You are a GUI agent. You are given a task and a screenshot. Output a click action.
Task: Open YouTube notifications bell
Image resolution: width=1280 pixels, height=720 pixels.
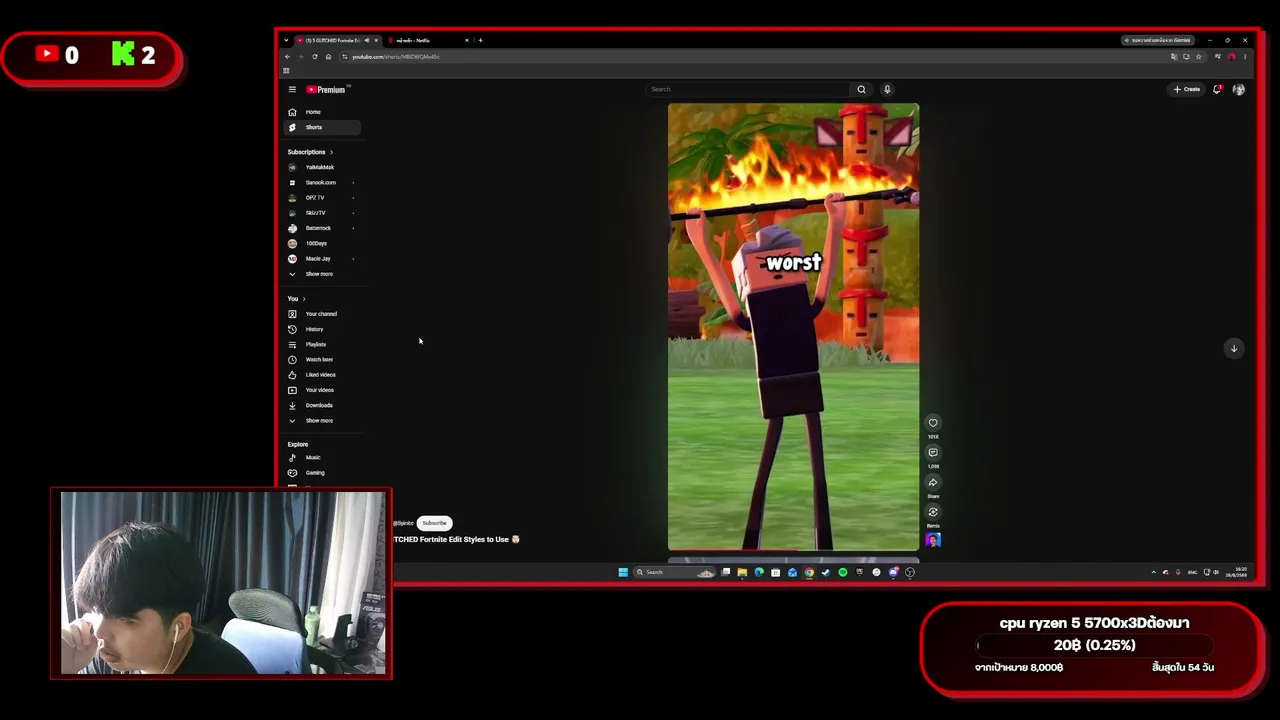click(1217, 89)
